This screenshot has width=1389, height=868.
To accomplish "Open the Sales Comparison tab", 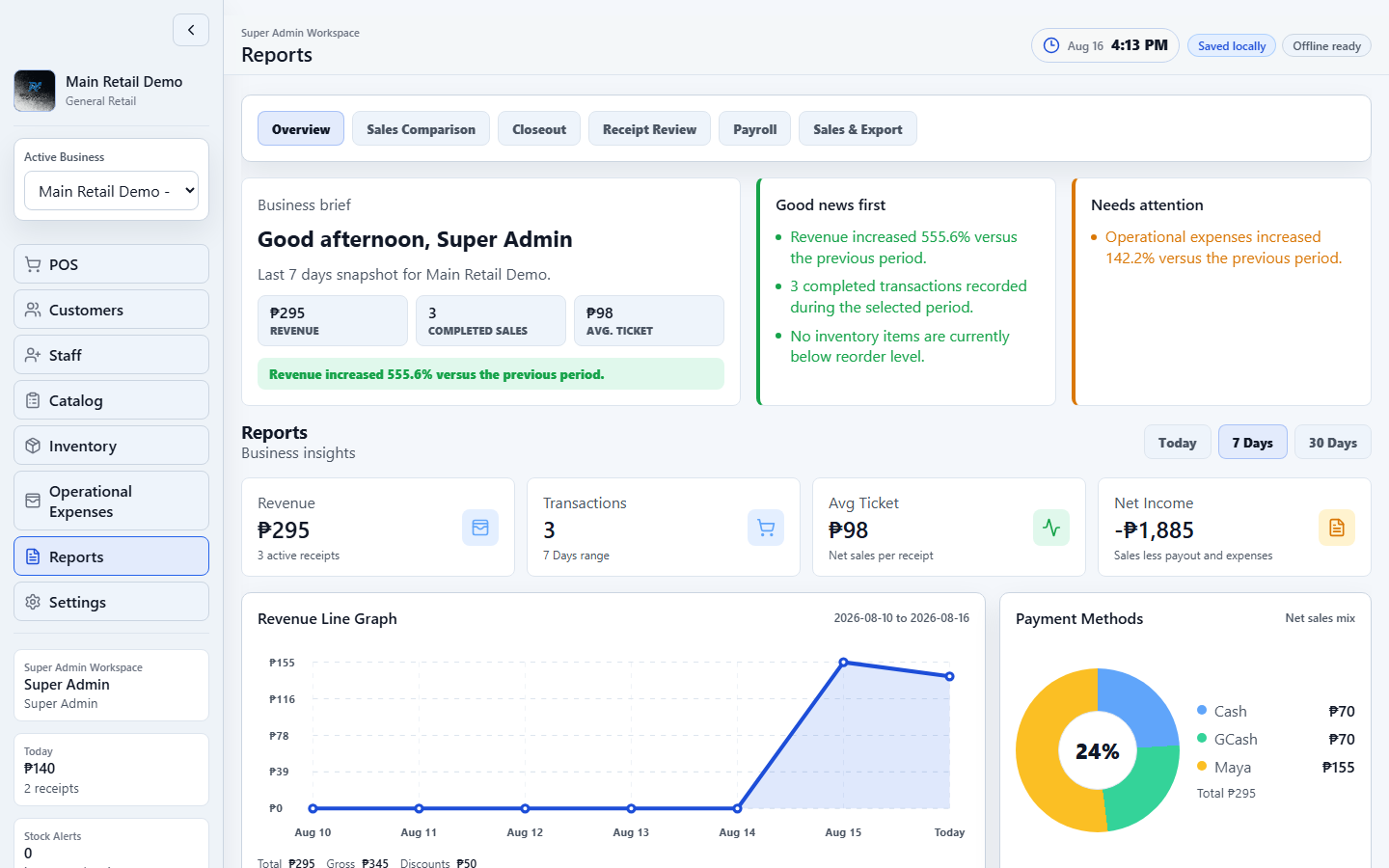I will point(422,128).
